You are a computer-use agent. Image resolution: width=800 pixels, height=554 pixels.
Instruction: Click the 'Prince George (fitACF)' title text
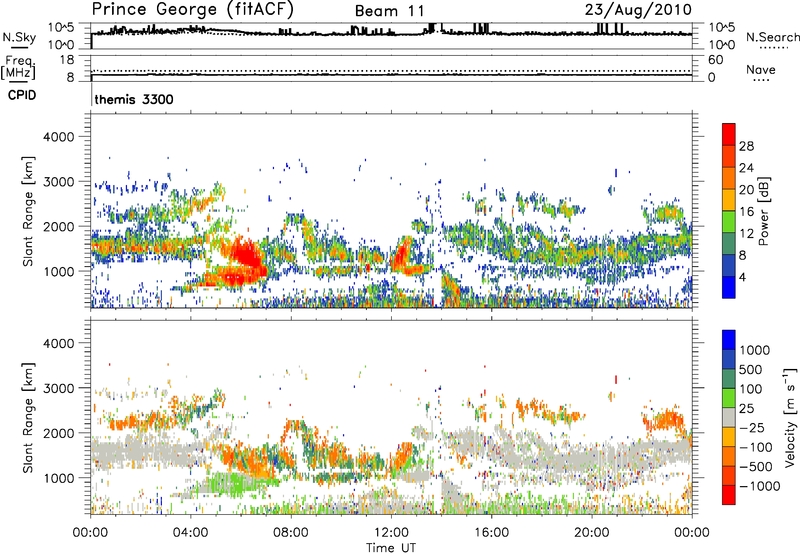coord(193,10)
